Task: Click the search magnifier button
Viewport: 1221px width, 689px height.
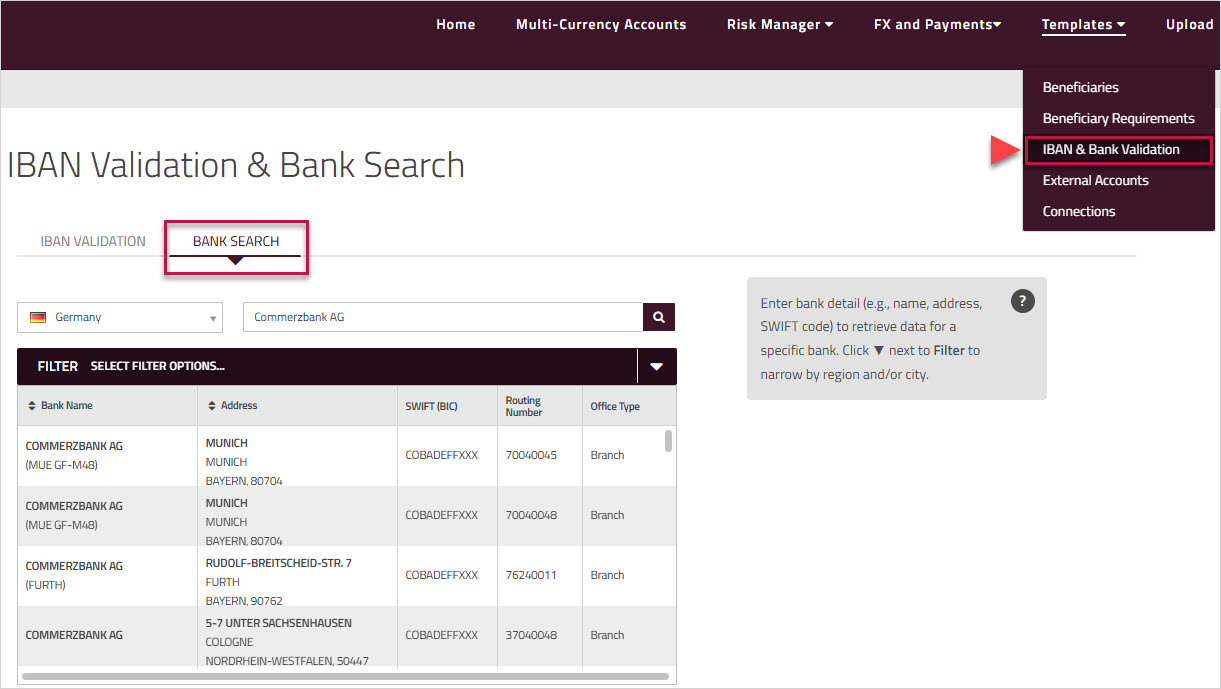Action: (658, 317)
